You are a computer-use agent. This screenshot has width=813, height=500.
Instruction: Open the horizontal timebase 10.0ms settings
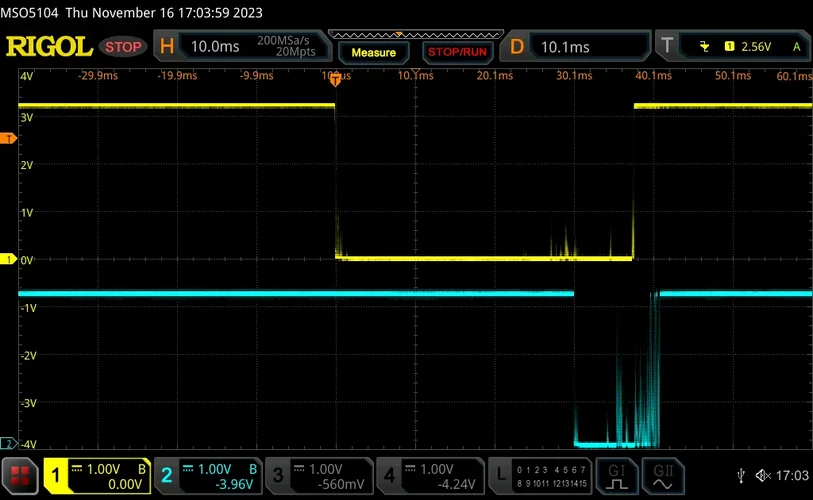click(x=240, y=47)
